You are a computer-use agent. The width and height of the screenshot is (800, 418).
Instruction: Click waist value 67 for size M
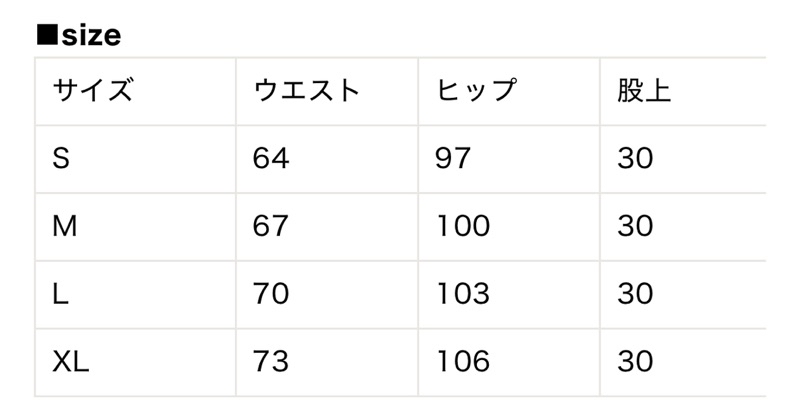(270, 226)
